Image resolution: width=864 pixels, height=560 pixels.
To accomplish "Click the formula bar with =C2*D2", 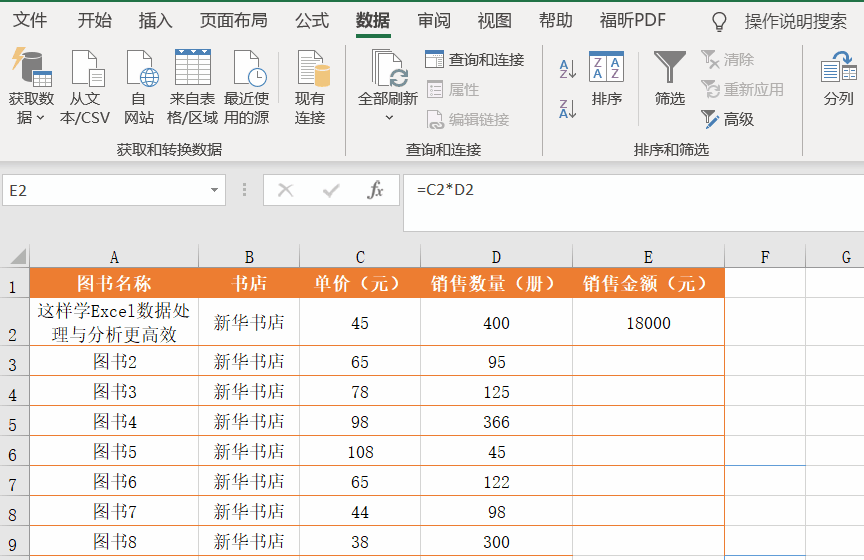I will 634,203.
